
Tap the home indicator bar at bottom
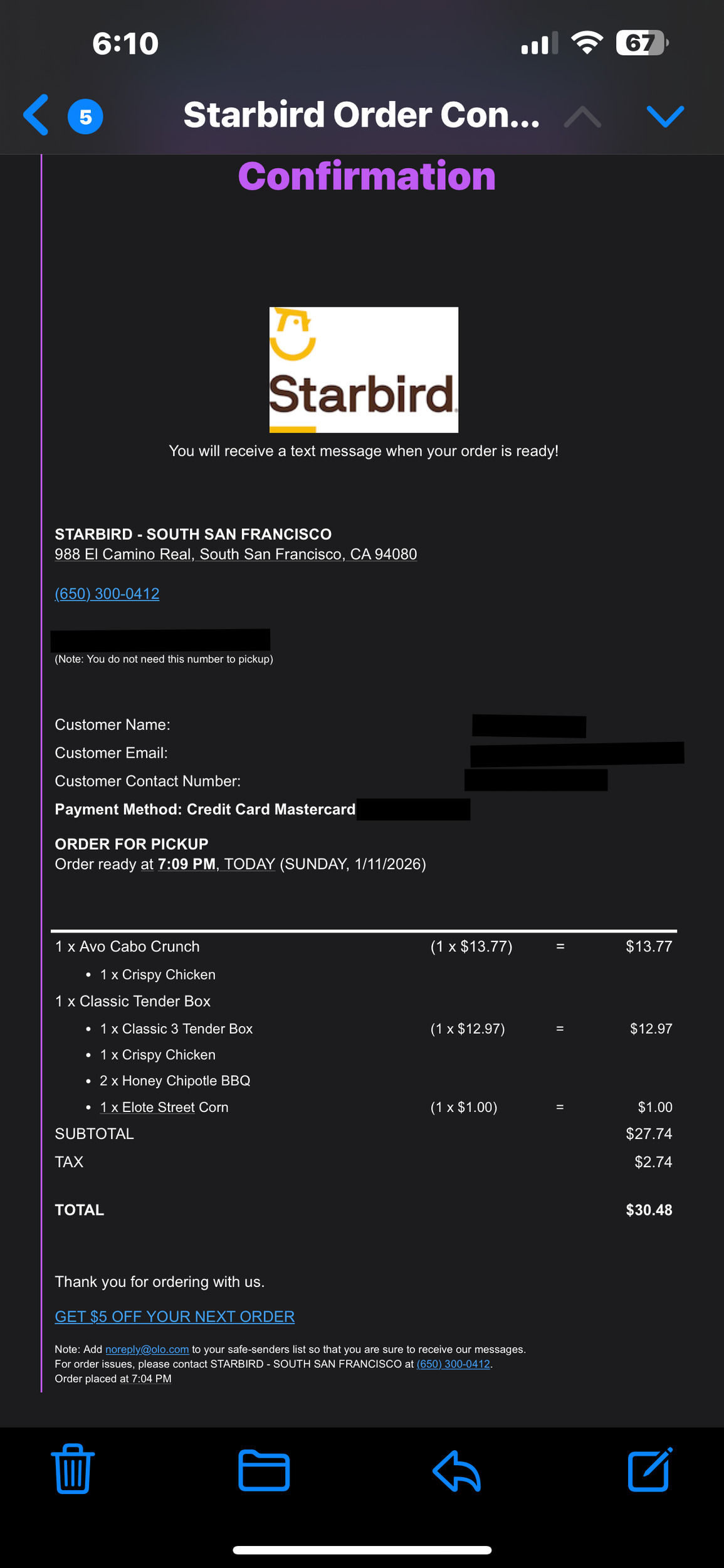[x=362, y=1550]
